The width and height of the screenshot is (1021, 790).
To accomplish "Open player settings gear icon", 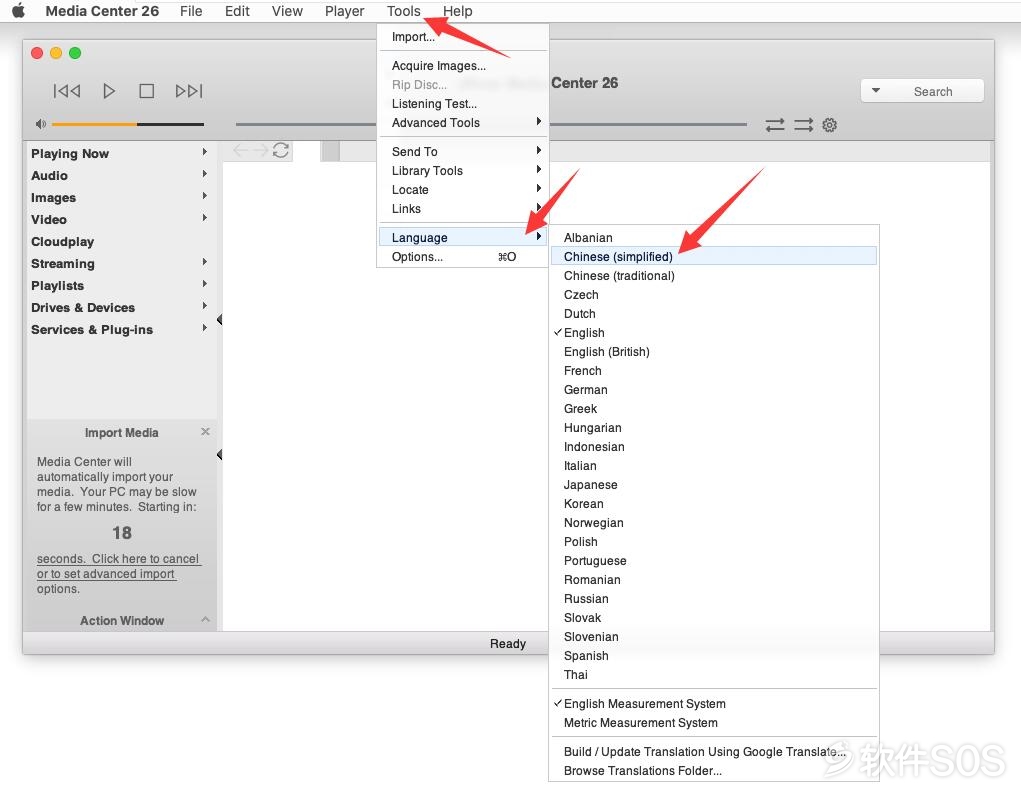I will pyautogui.click(x=830, y=124).
